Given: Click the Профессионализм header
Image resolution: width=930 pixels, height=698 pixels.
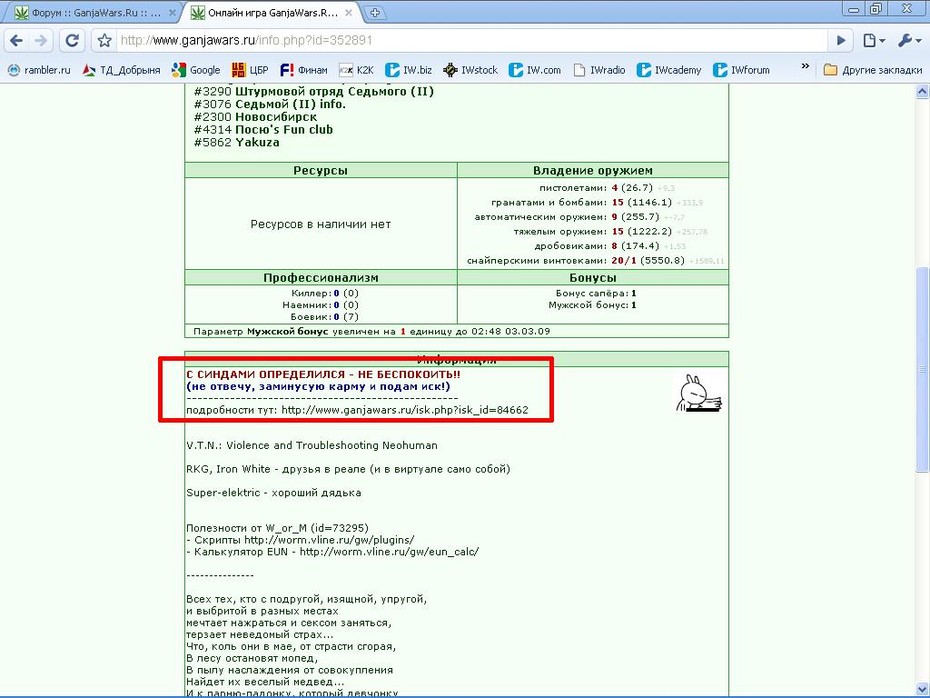Looking at the screenshot, I should pos(320,278).
